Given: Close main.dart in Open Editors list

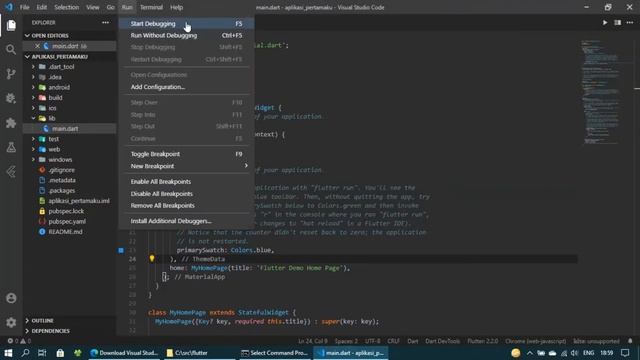Looking at the screenshot, I should (x=37, y=46).
